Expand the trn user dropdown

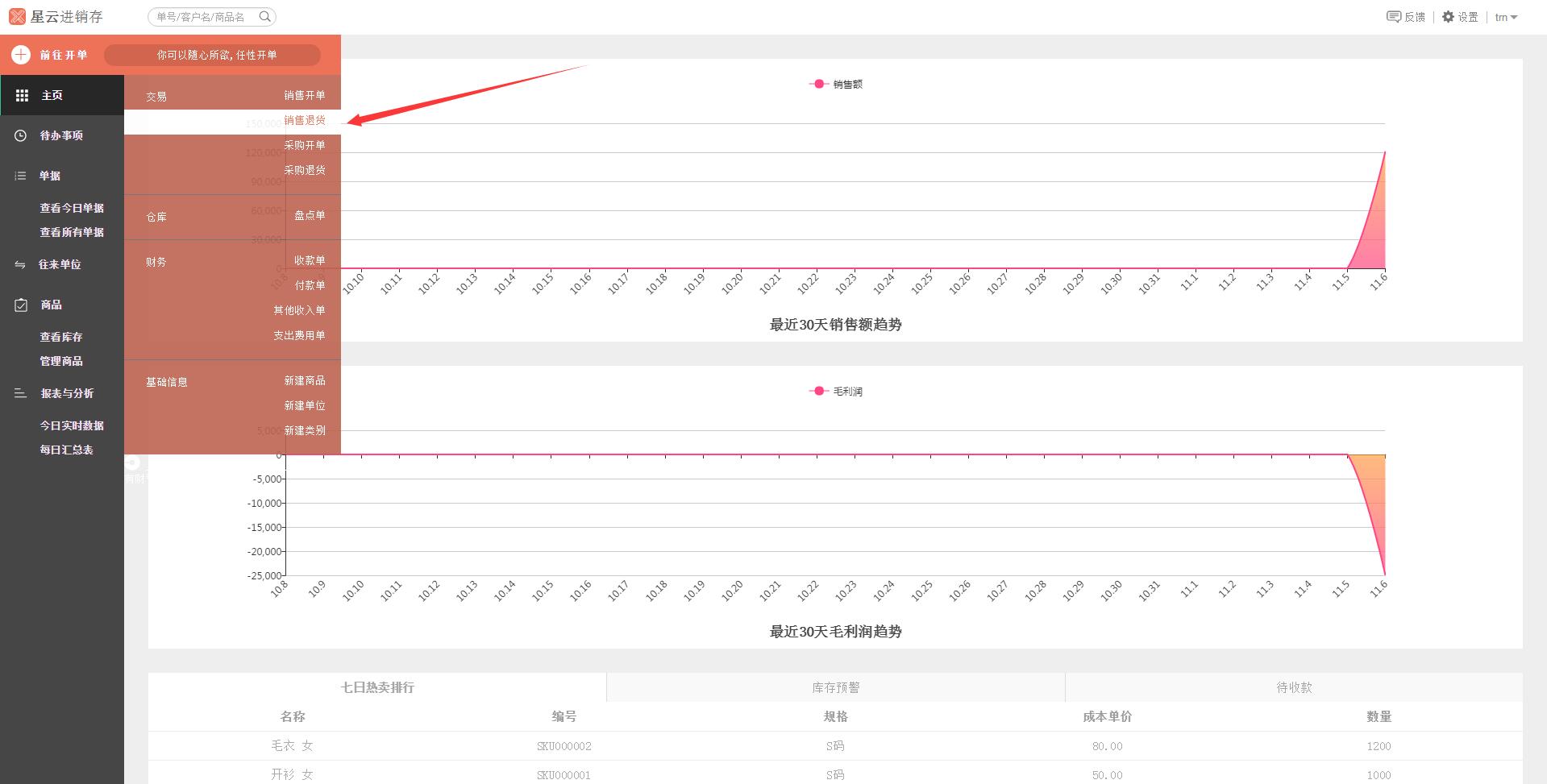click(x=1506, y=17)
